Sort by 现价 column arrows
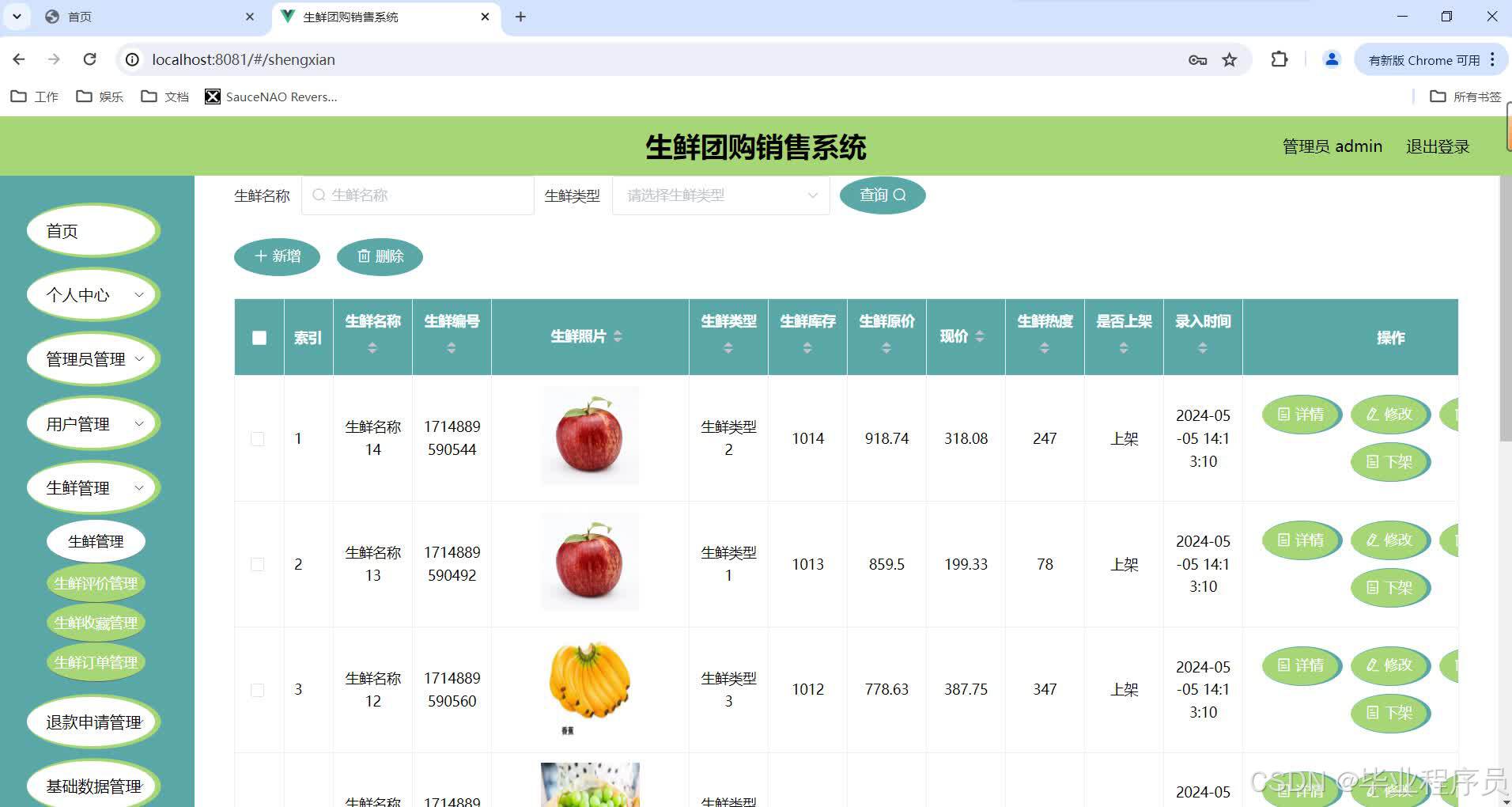Screen dimensions: 1512x807 980,336
